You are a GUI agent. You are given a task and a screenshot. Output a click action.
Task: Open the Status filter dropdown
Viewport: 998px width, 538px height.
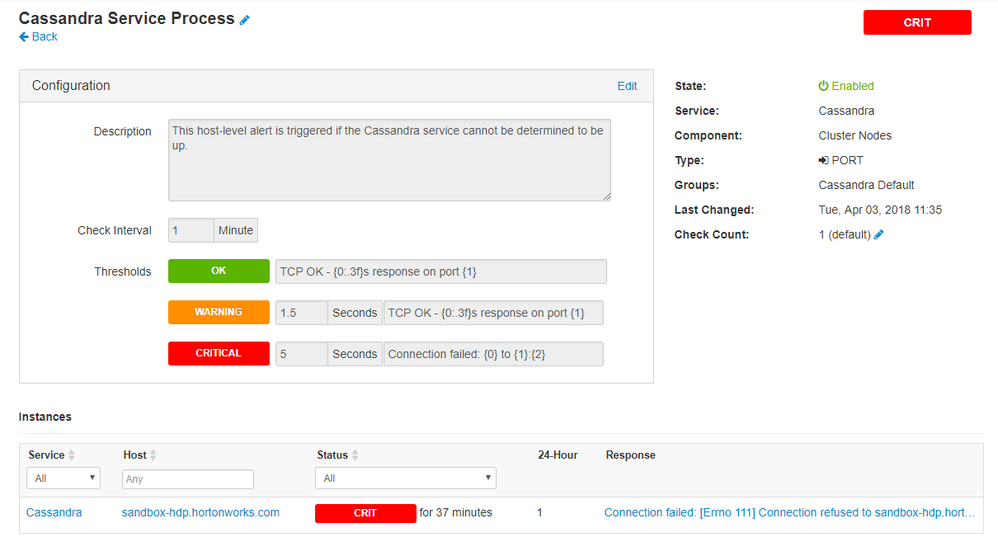(405, 478)
